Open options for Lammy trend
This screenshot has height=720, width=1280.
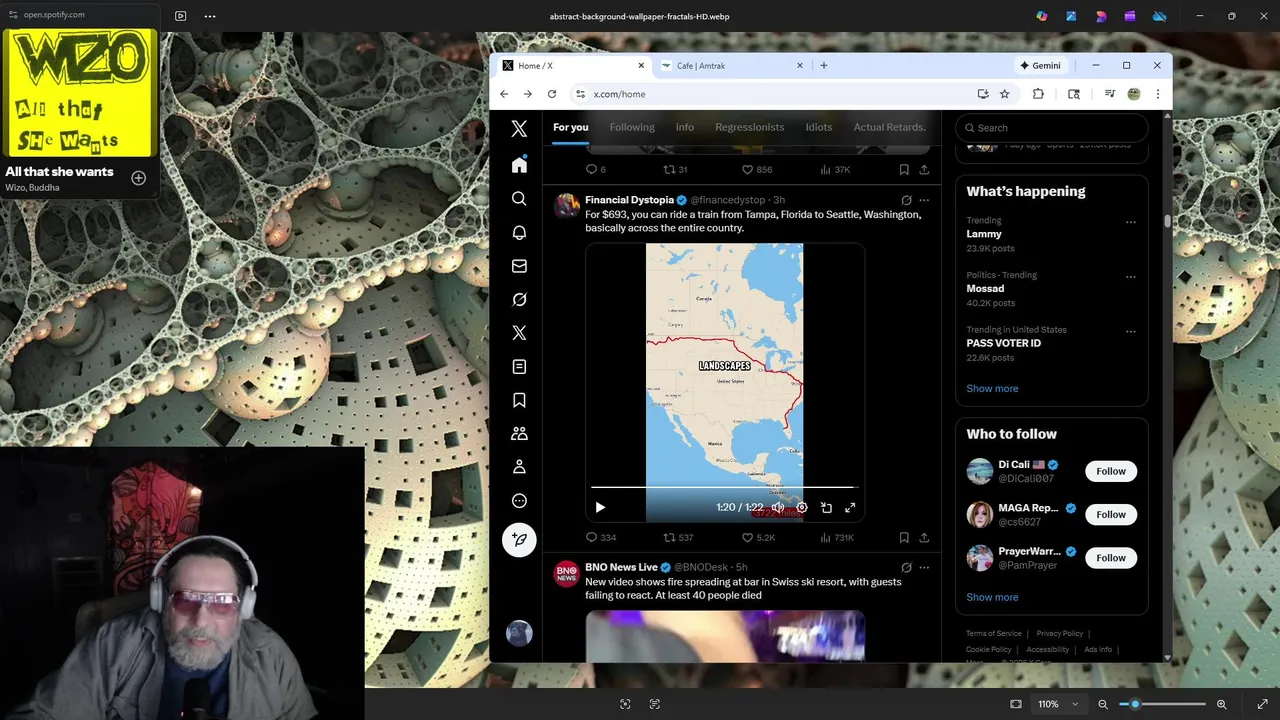pos(1131,222)
